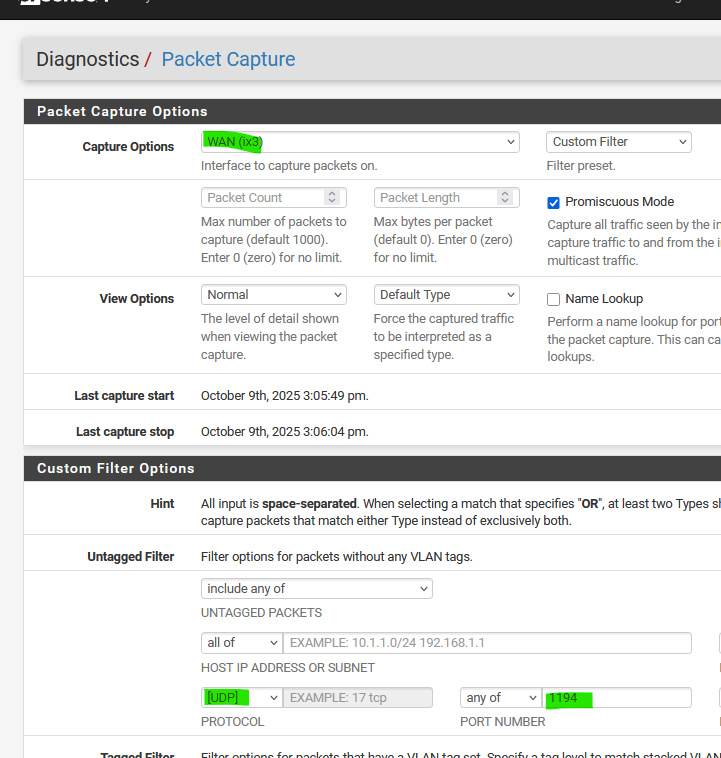
Task: Click the Packet Length stepper arrows
Action: [x=506, y=198]
